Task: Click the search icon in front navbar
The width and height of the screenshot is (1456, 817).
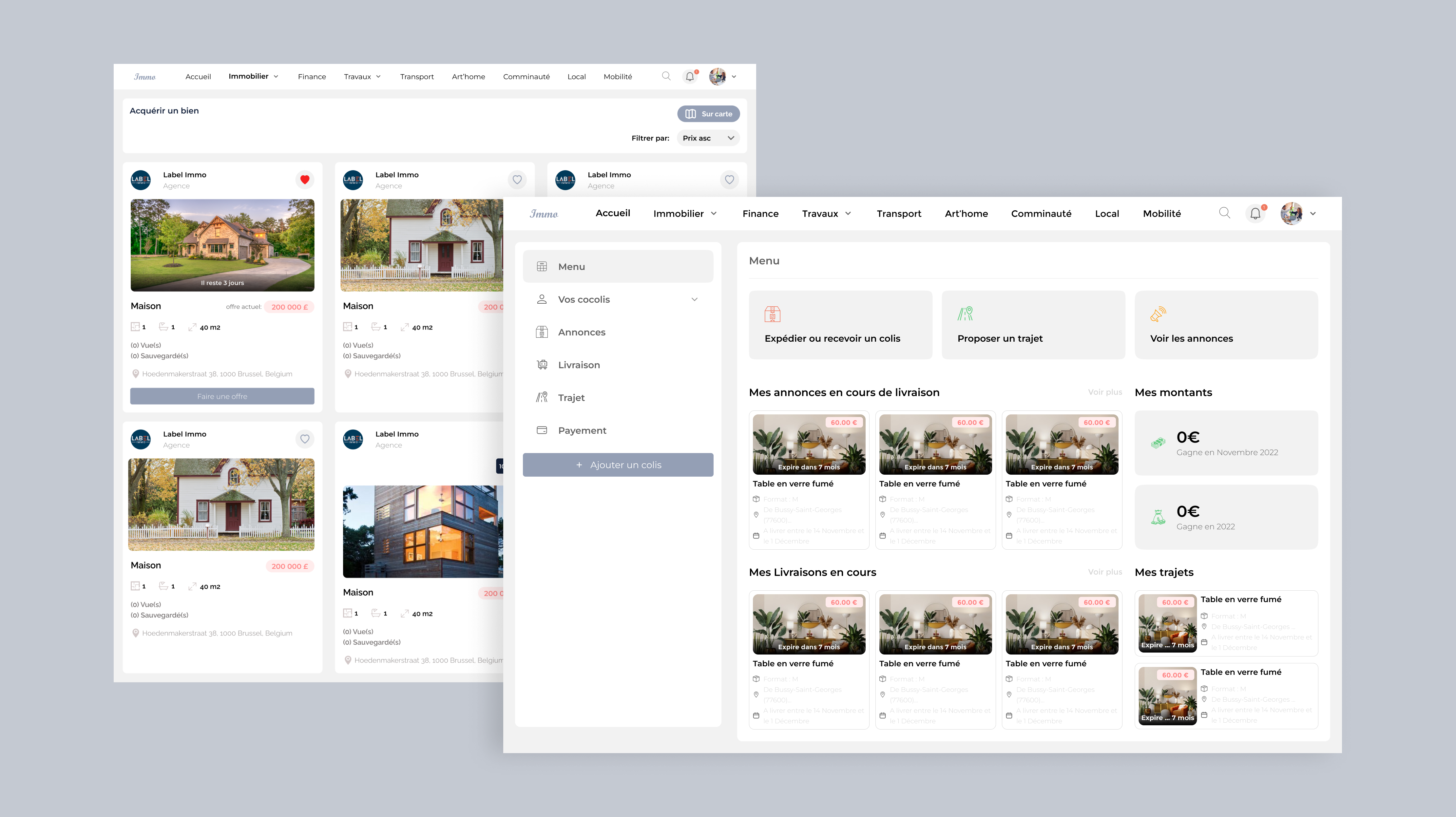Action: [x=1224, y=213]
